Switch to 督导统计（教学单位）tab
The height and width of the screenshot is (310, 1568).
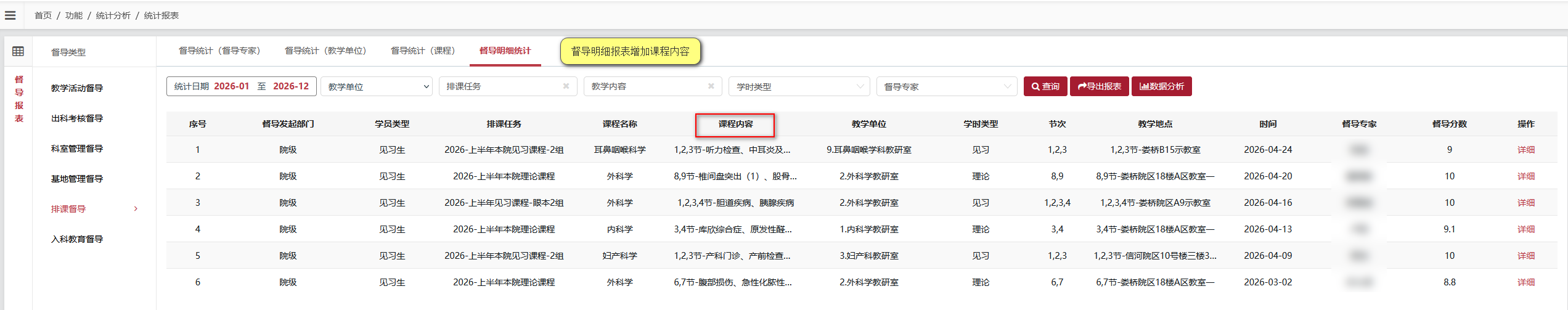(x=325, y=51)
